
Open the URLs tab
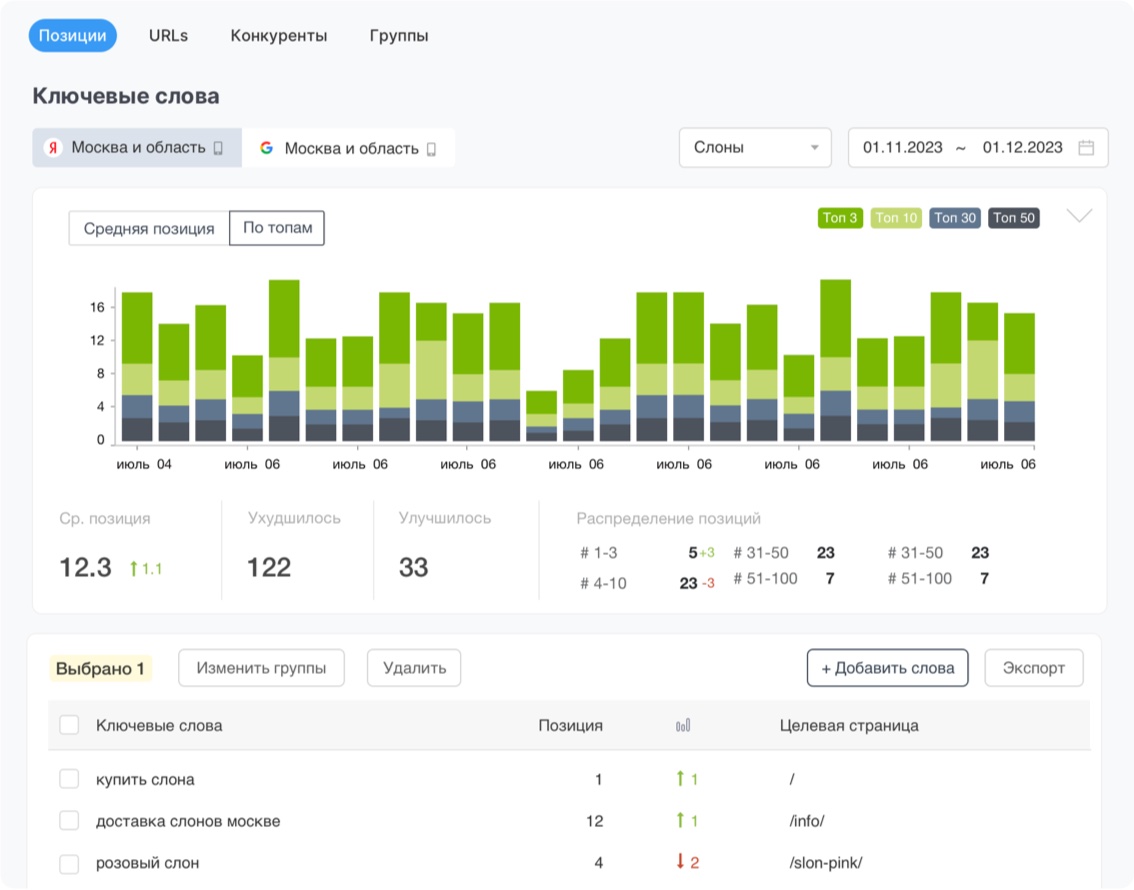[x=168, y=36]
